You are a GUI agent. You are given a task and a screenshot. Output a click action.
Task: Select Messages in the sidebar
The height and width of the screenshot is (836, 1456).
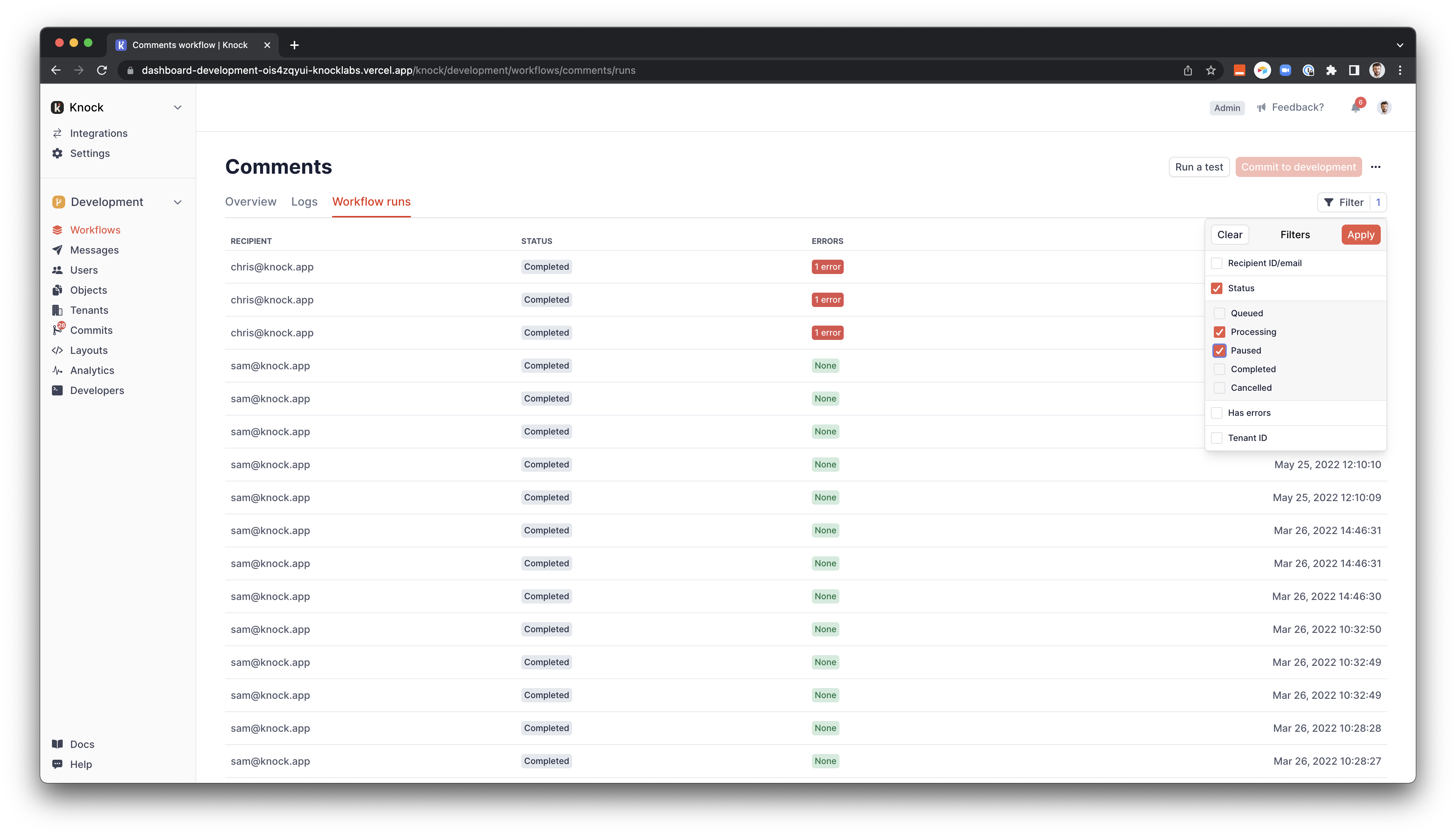coord(95,250)
